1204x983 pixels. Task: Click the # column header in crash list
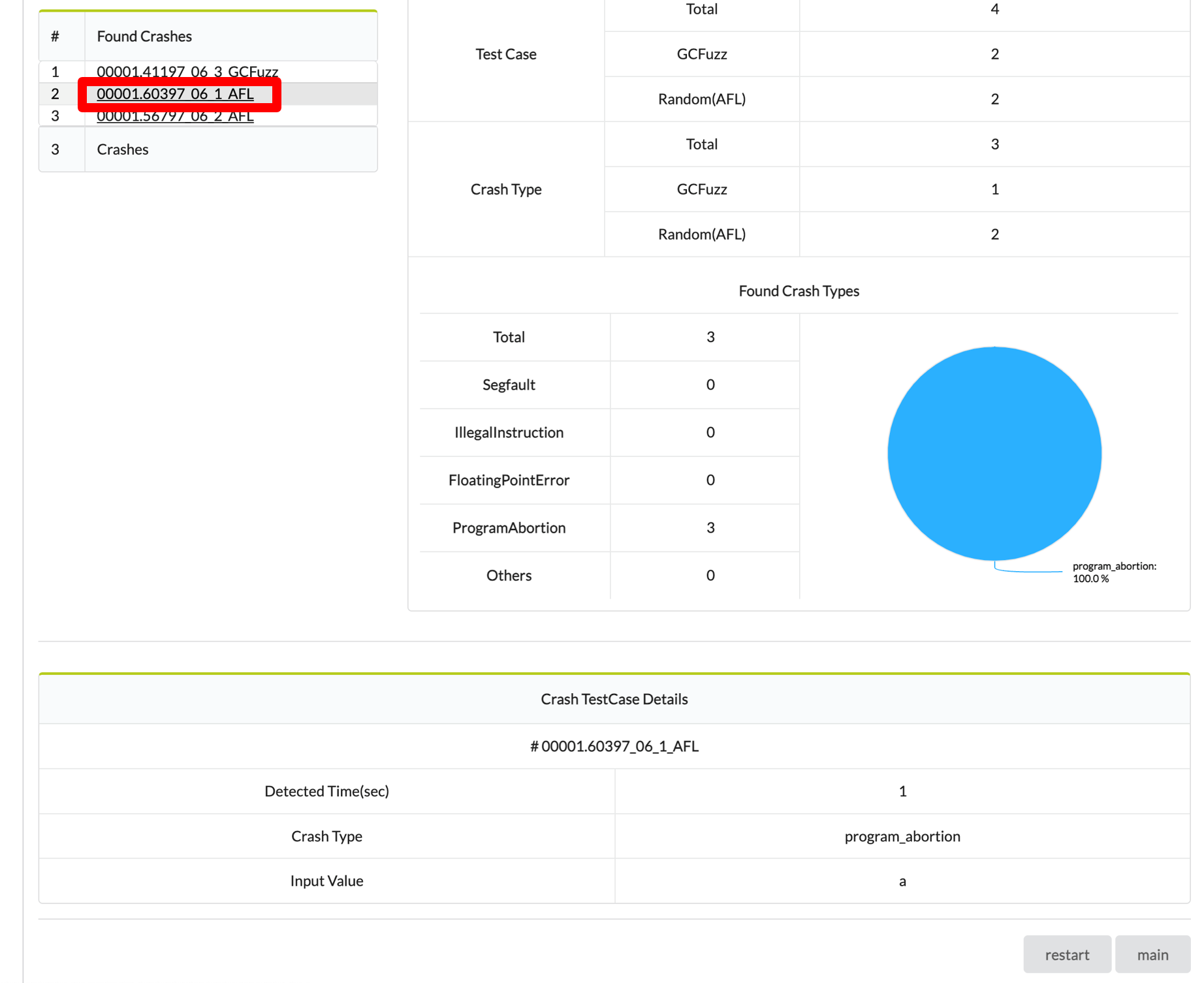pos(55,37)
